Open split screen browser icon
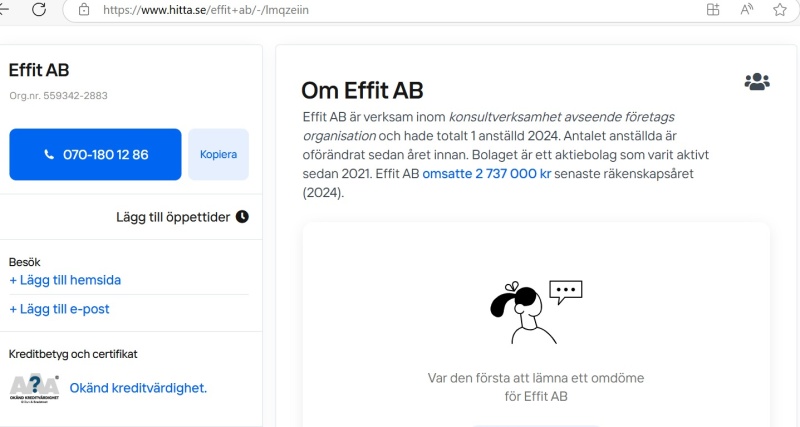Viewport: 800px width, 427px height. click(x=713, y=10)
